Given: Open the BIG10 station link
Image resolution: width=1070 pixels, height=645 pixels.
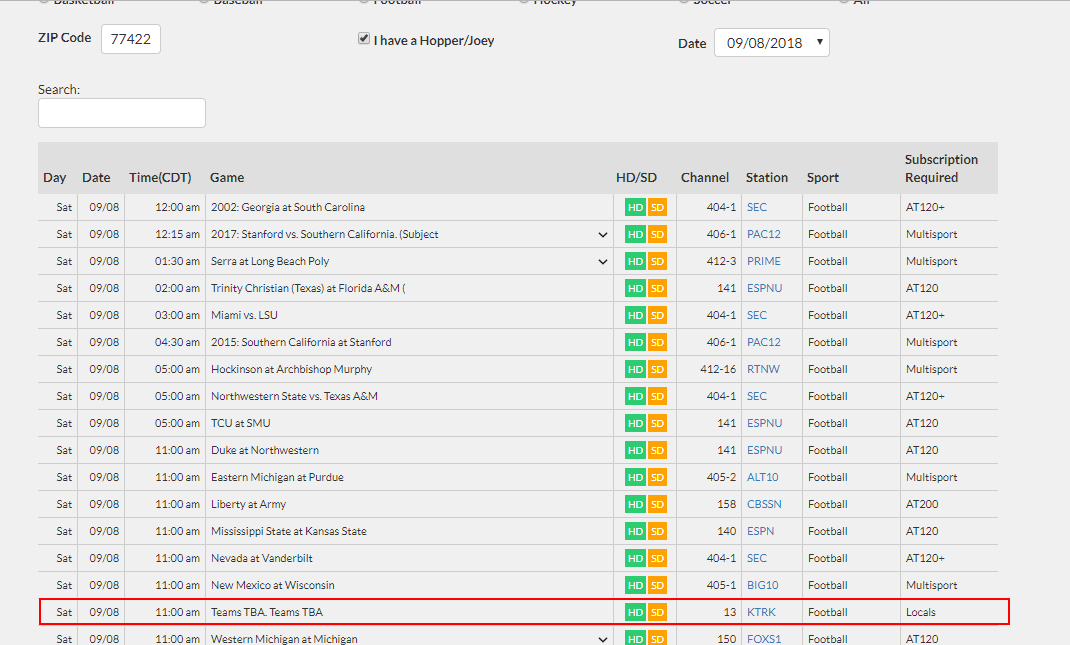Looking at the screenshot, I should pyautogui.click(x=762, y=585).
